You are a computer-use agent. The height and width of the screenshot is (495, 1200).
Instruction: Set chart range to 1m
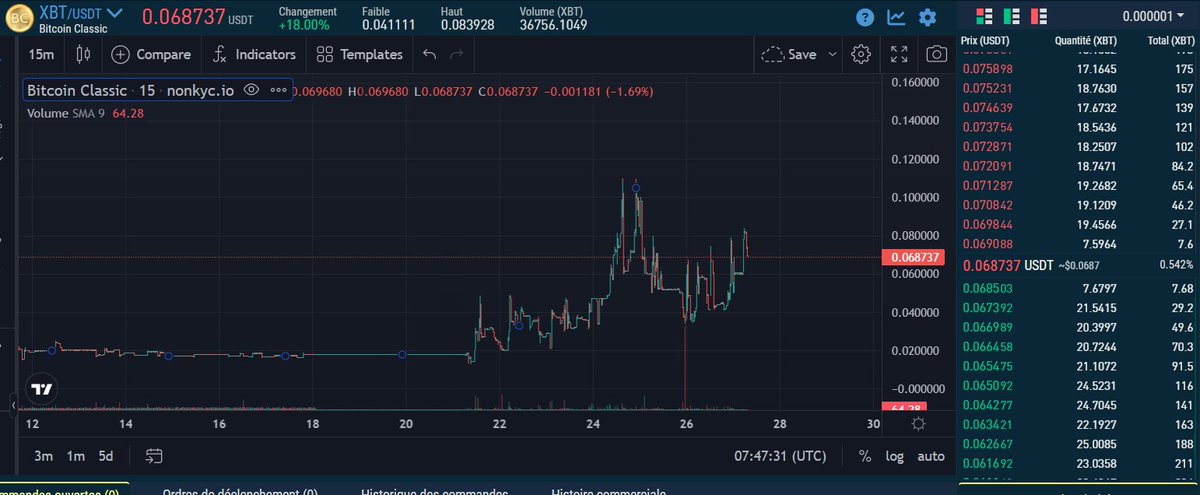tap(75, 456)
